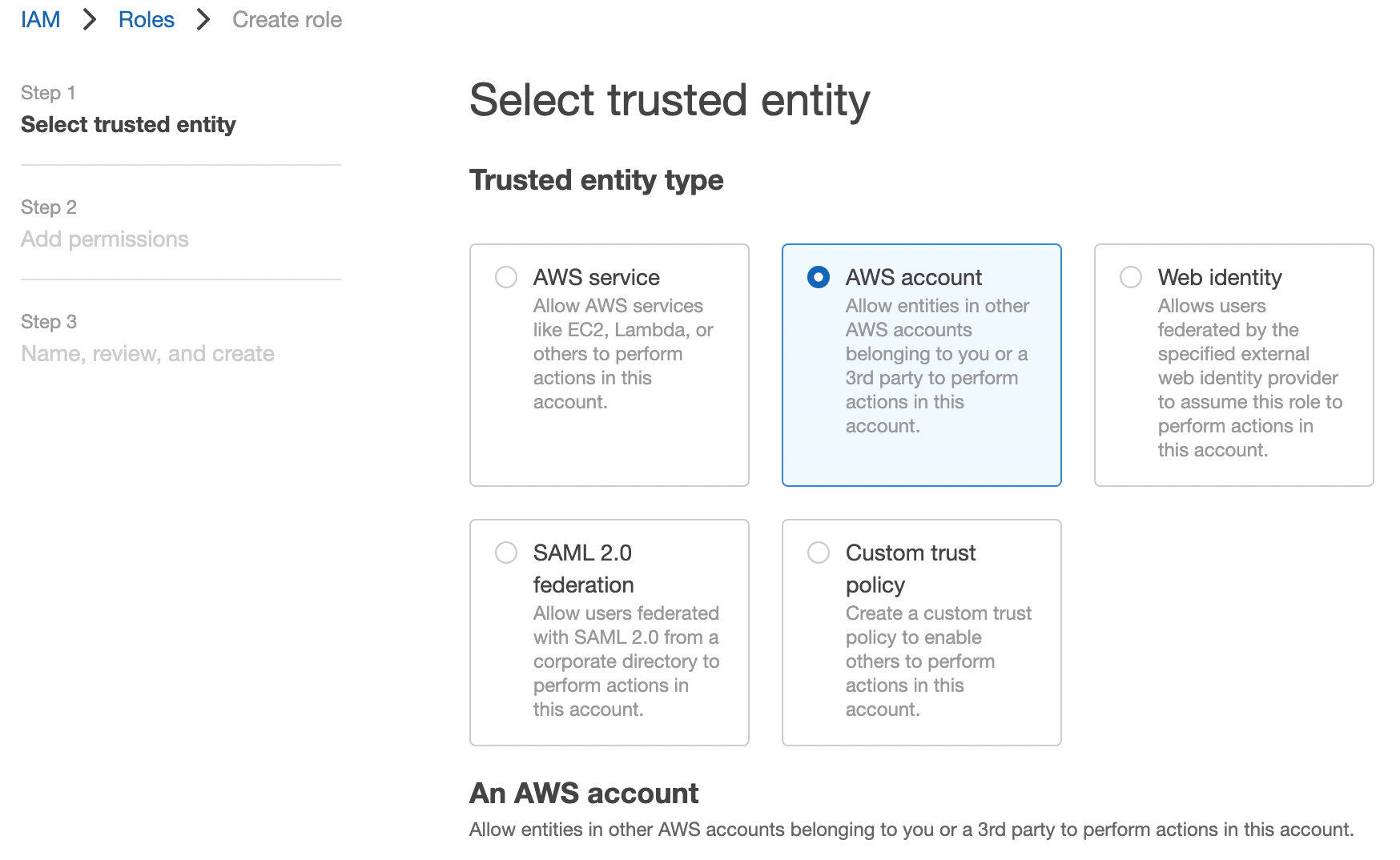Open the IAM breadcrumb link
Screen dimensions: 1400x860
tap(40, 20)
